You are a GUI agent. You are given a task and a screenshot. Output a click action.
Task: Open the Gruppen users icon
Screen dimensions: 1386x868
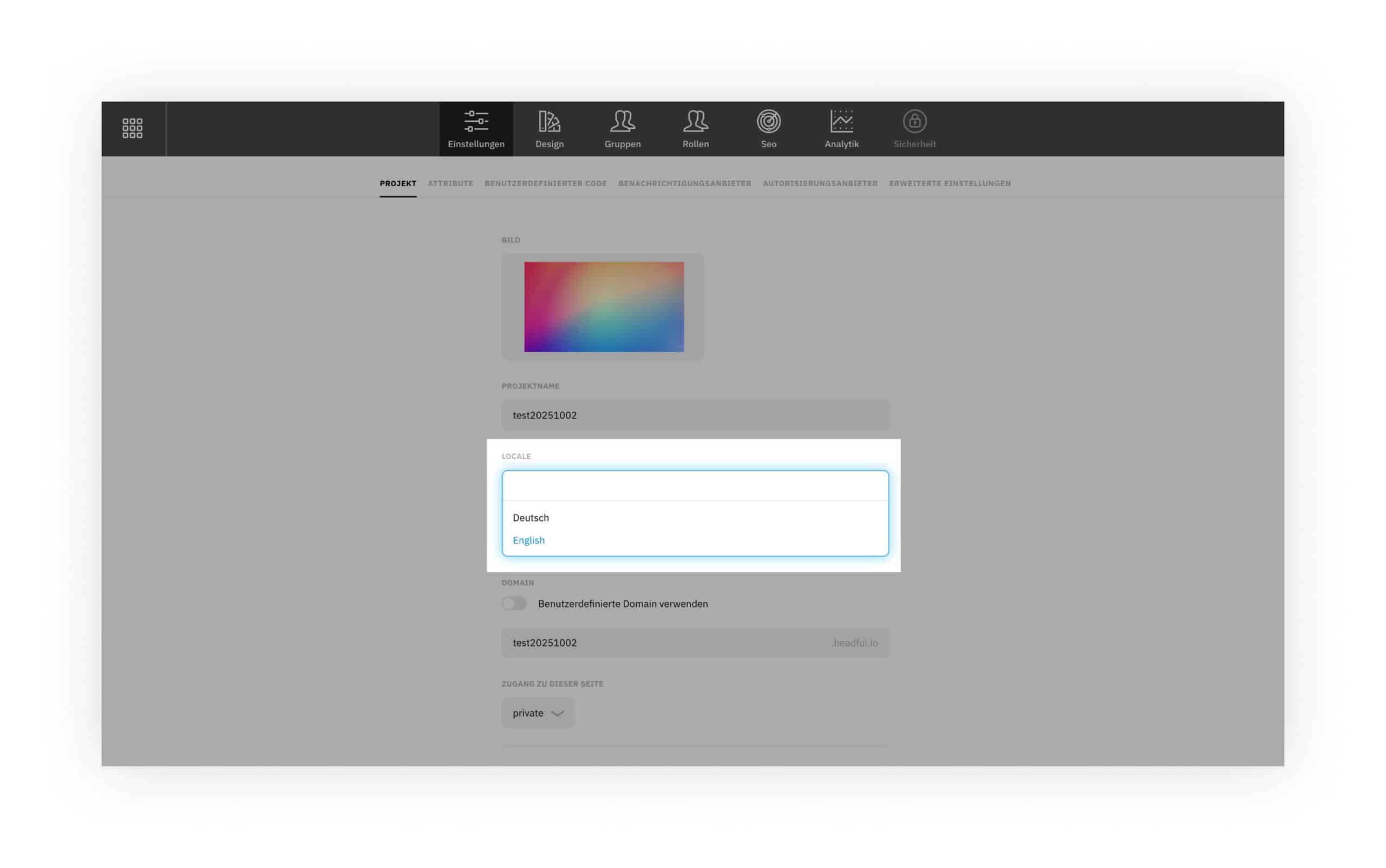(x=622, y=122)
